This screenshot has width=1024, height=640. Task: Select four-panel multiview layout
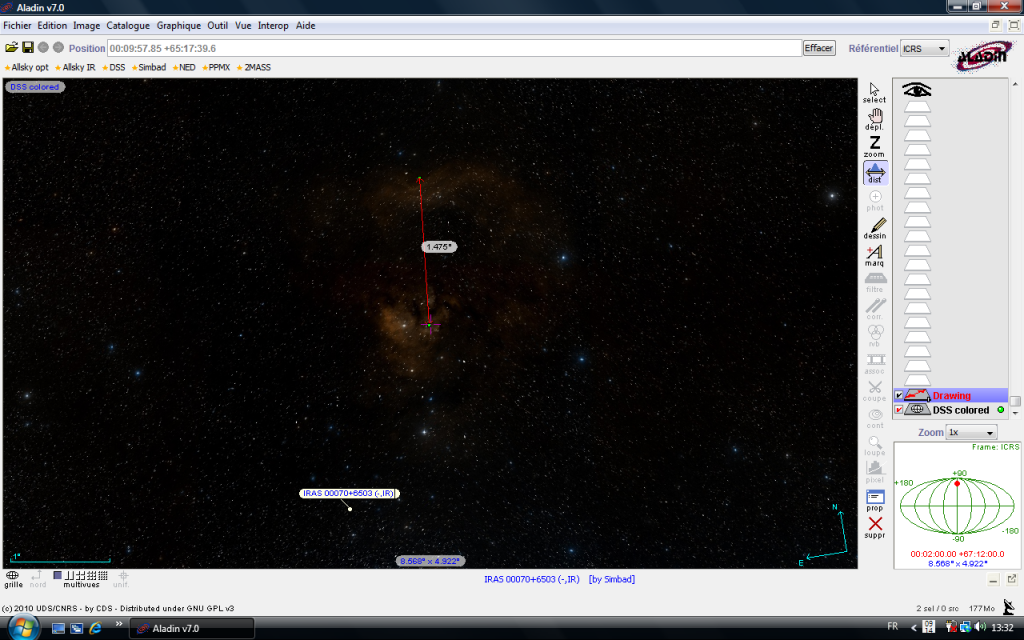point(80,575)
